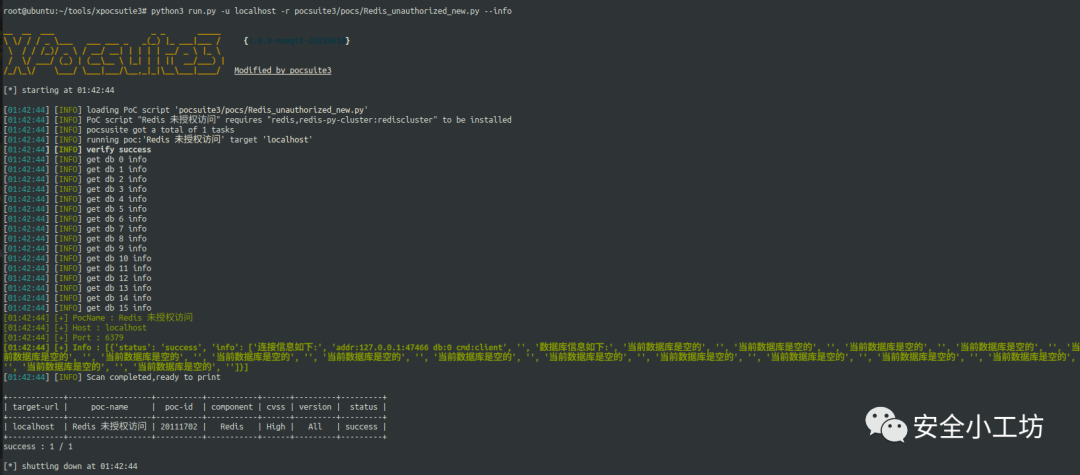Image resolution: width=1080 pixels, height=475 pixels.
Task: Click the '[*] shutting down at 01:42:44' line
Action: [x=70, y=467]
